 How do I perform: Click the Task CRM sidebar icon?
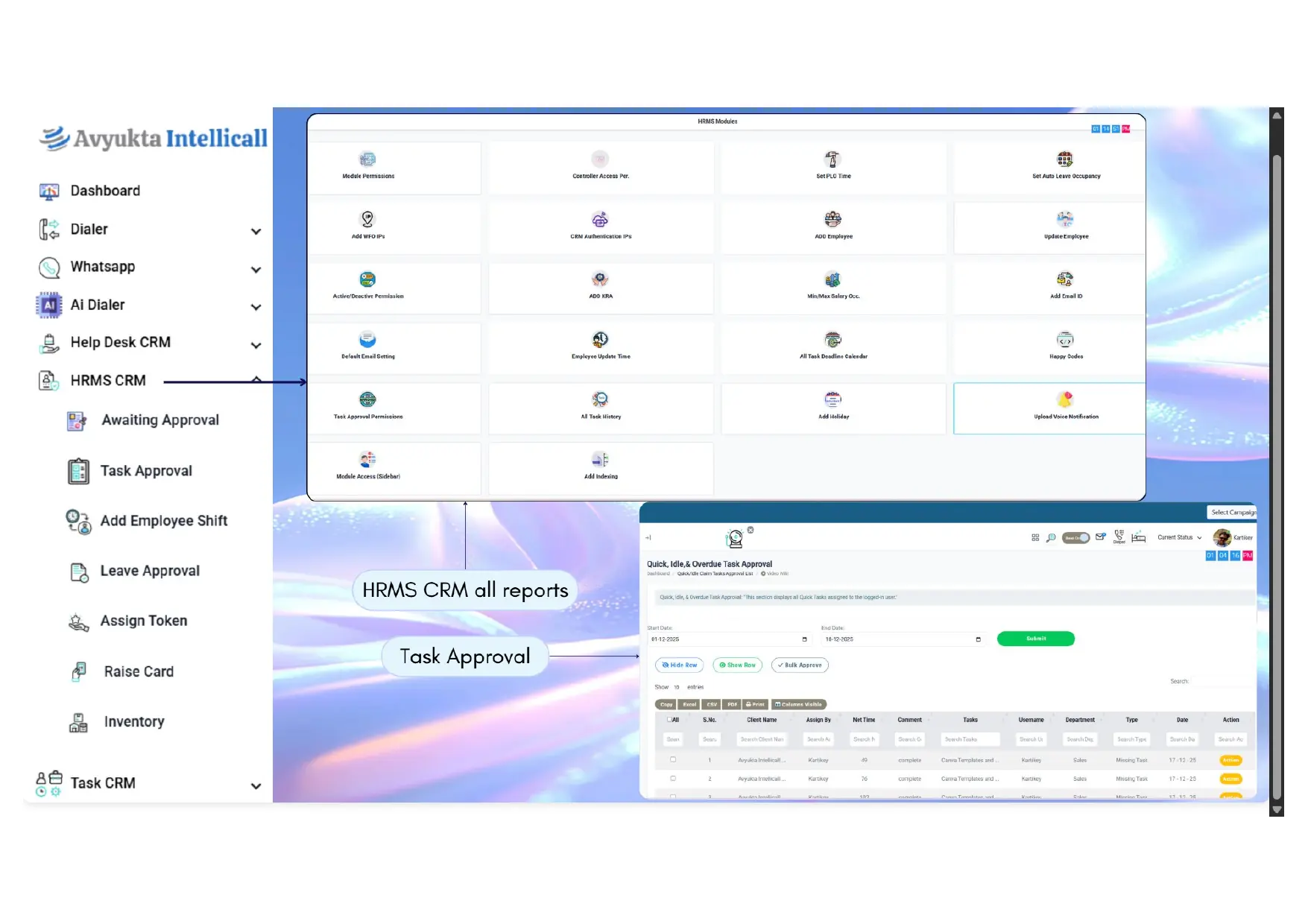[49, 784]
